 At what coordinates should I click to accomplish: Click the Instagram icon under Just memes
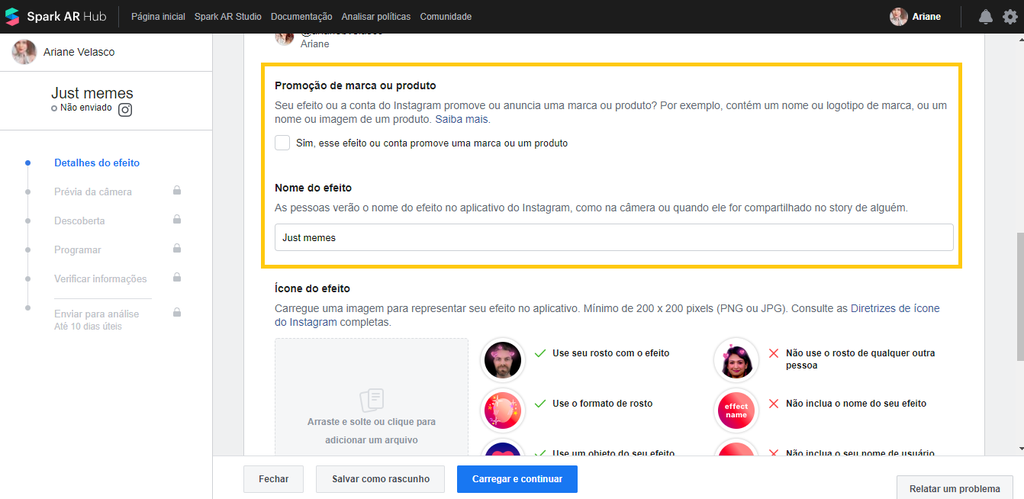pos(125,109)
